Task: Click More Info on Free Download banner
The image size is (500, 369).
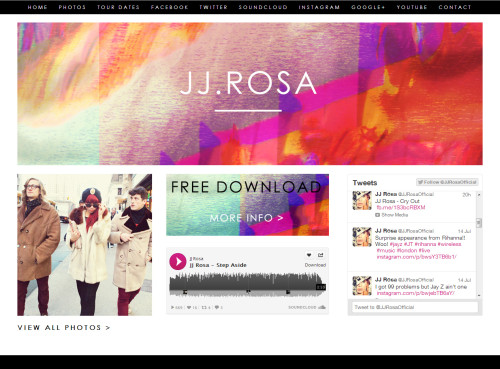Action: (x=246, y=218)
